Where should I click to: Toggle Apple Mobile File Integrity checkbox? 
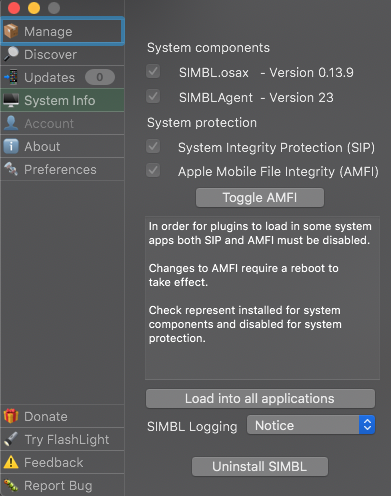click(x=153, y=170)
